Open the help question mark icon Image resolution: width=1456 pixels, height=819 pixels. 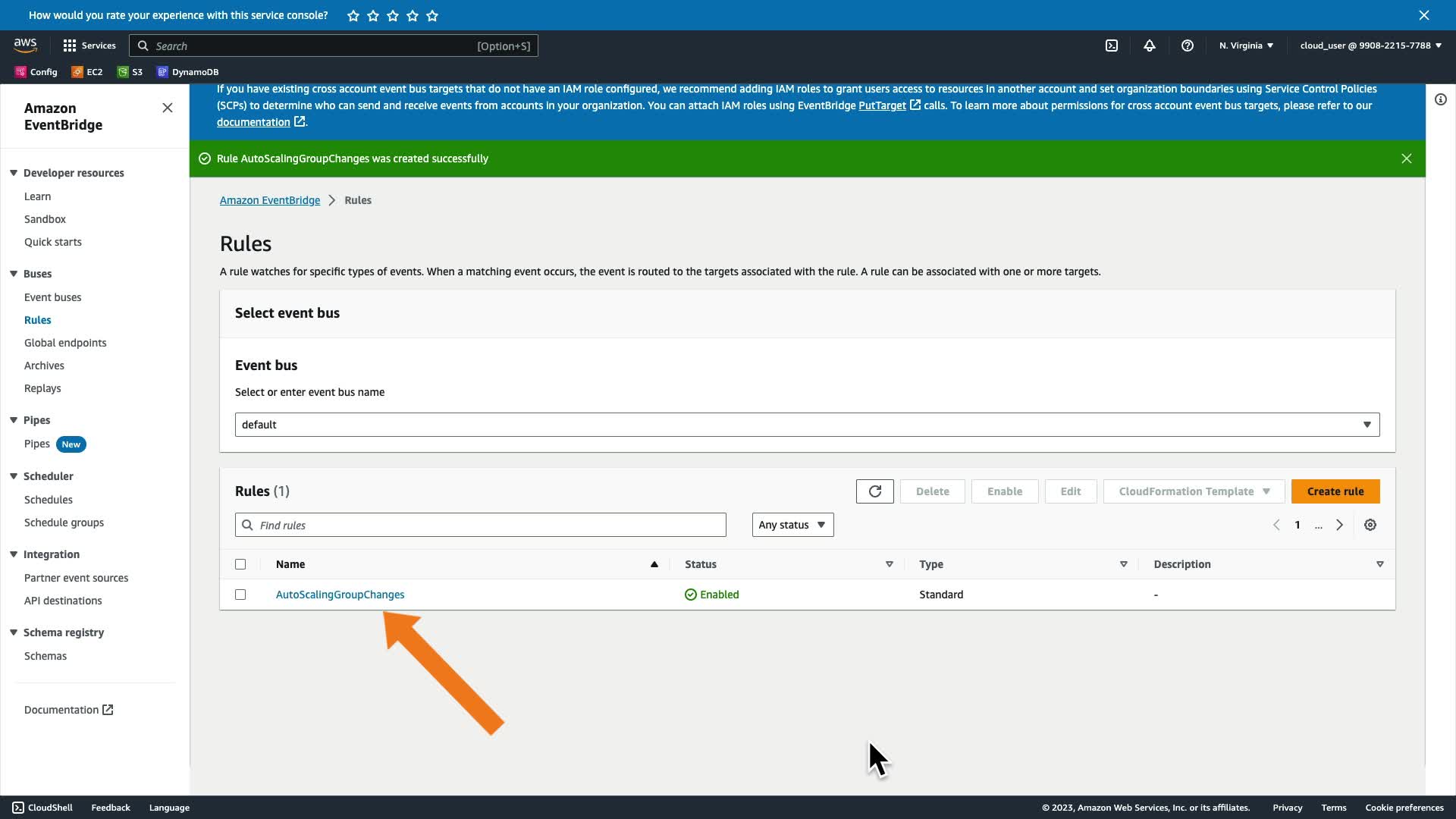(x=1187, y=45)
